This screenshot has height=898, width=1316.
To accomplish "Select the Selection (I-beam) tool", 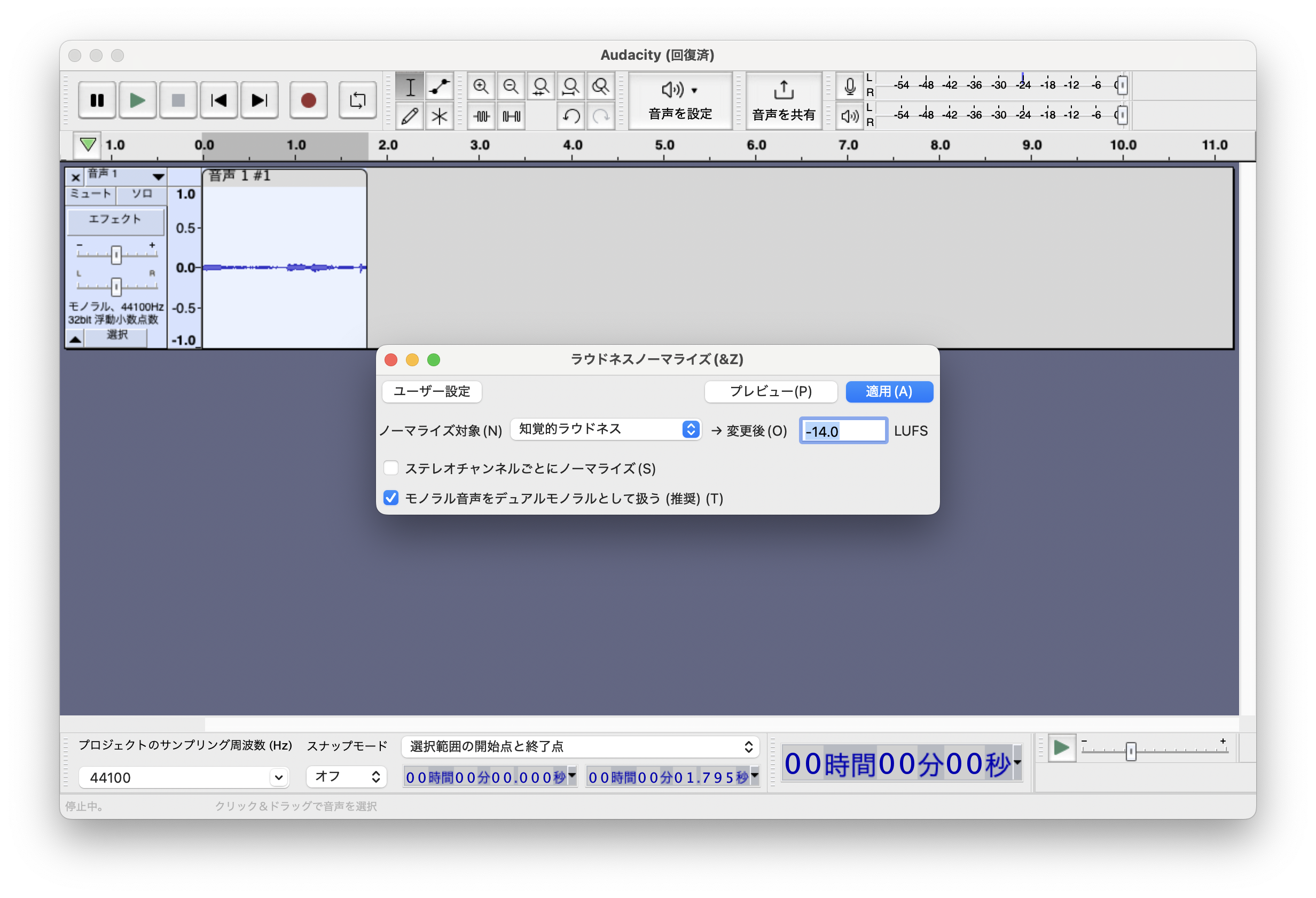I will click(410, 86).
